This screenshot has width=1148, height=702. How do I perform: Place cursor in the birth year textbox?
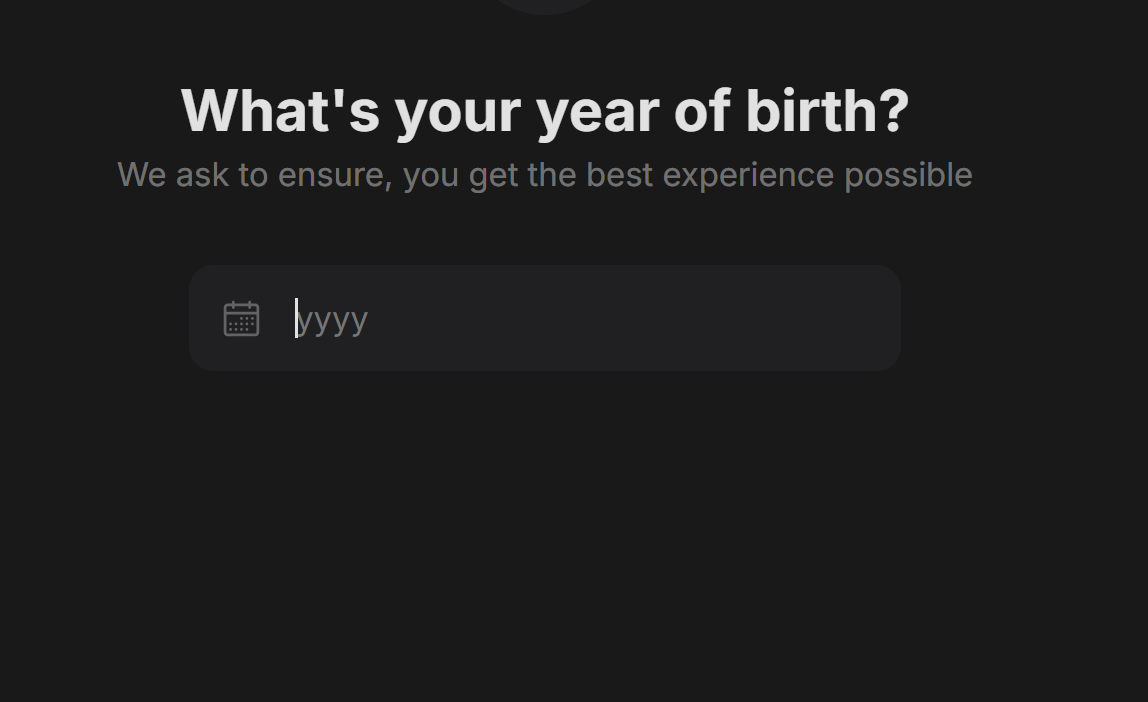[x=545, y=318]
